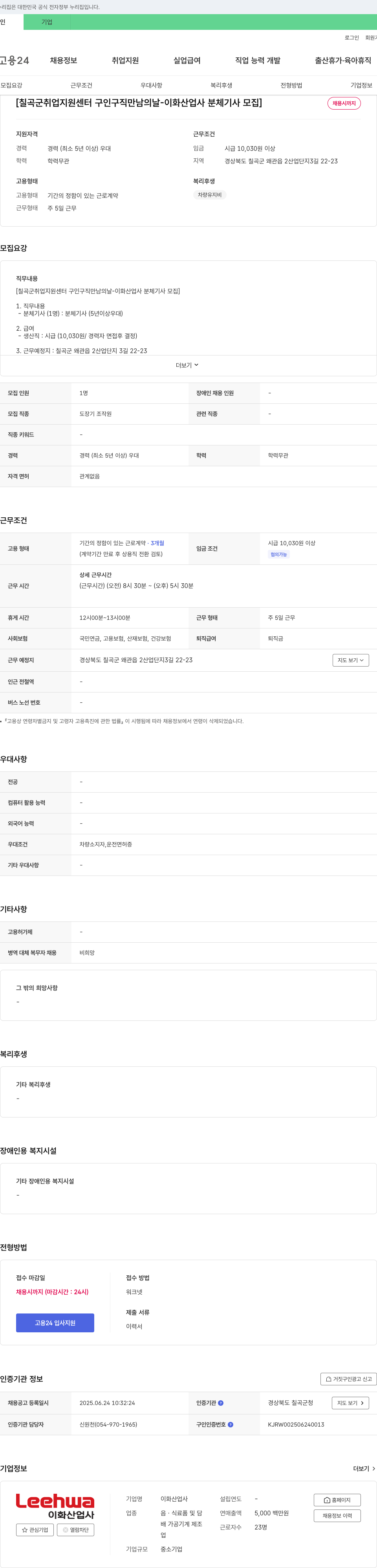
Task: Select the KJRW002506240013 certification number
Action: pos(296,1425)
